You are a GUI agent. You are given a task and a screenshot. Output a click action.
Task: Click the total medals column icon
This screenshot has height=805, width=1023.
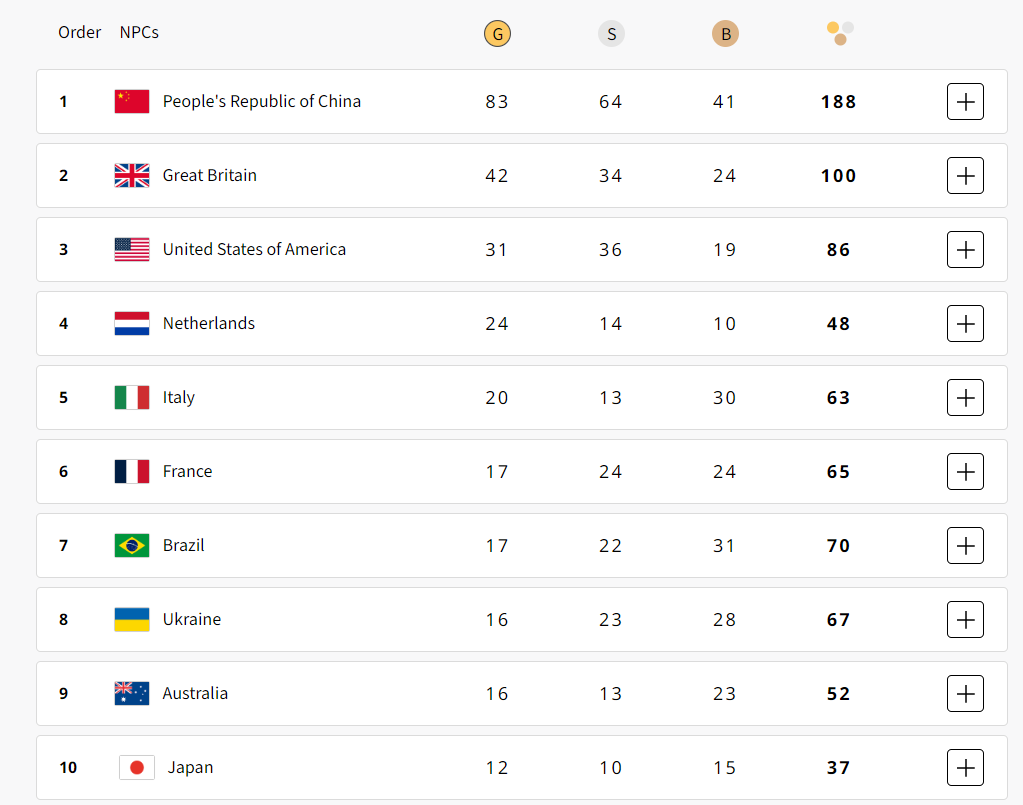[x=840, y=33]
